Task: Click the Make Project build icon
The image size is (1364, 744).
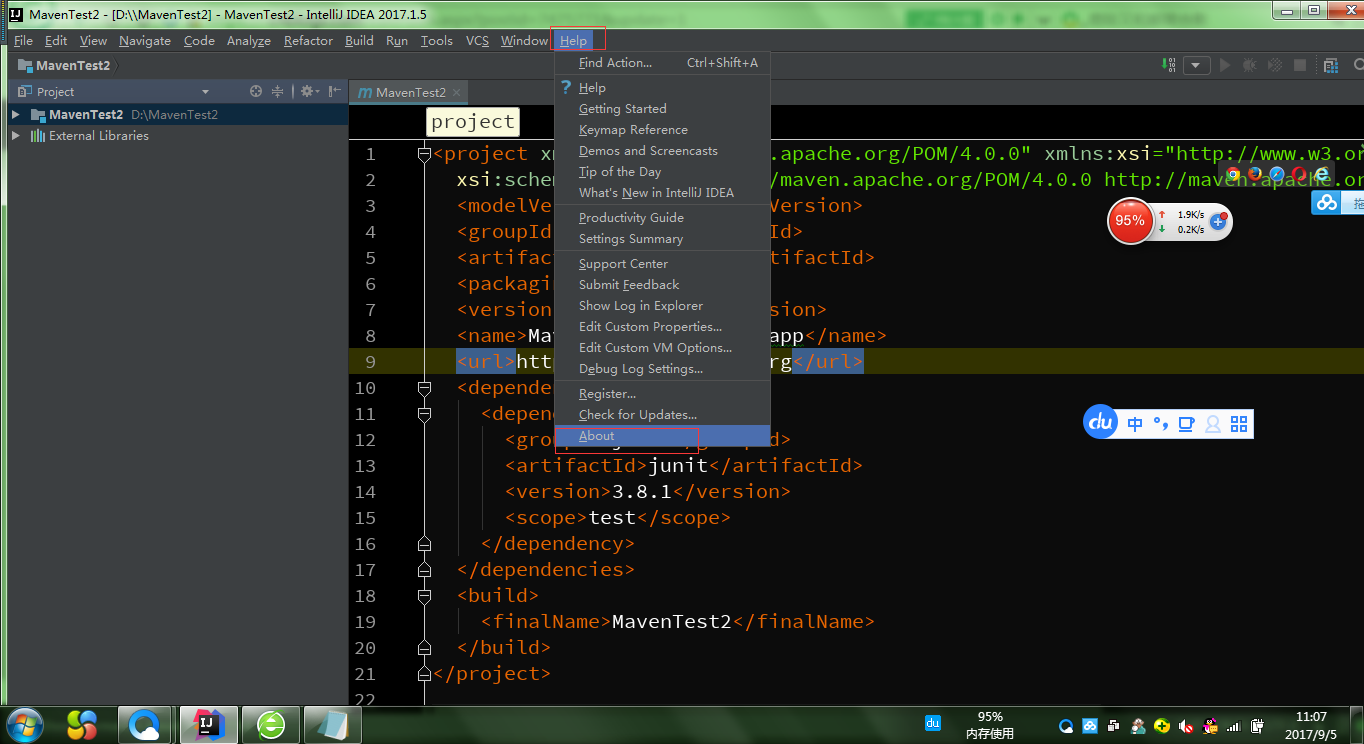Action: [1170, 65]
